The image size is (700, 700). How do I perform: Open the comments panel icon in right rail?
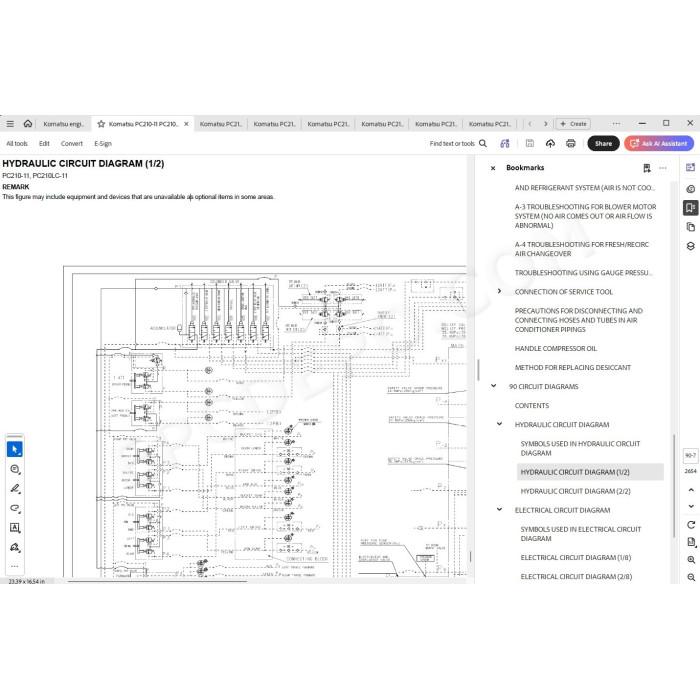coord(691,189)
